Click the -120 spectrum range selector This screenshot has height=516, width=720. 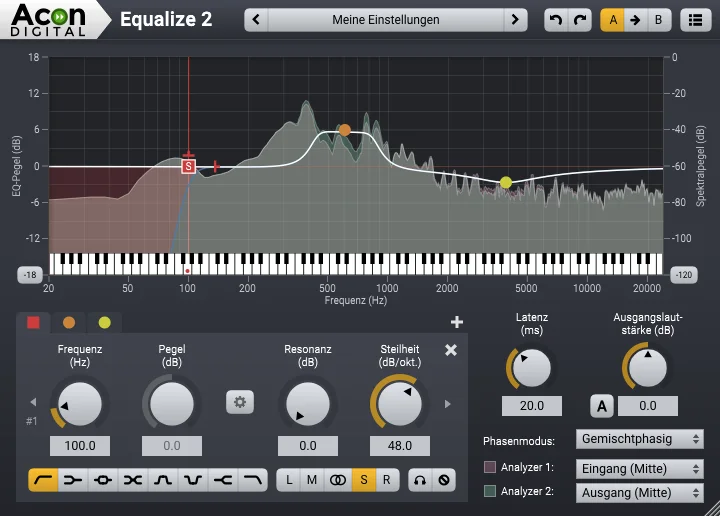click(x=684, y=275)
